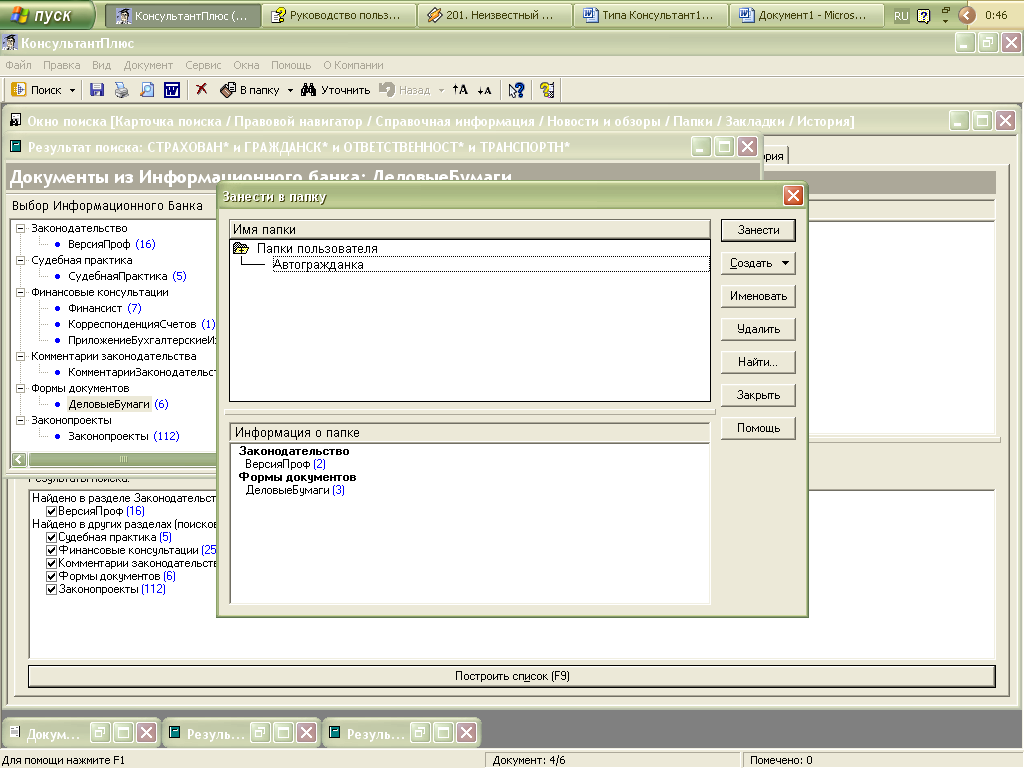Open the Сервис menu
This screenshot has width=1024, height=768.
(203, 65)
